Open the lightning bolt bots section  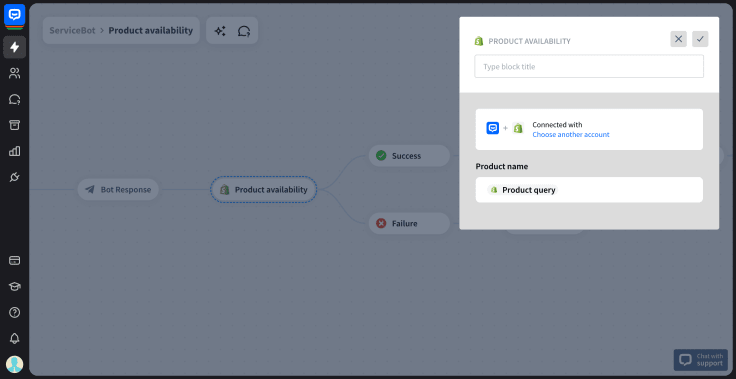pyautogui.click(x=15, y=47)
